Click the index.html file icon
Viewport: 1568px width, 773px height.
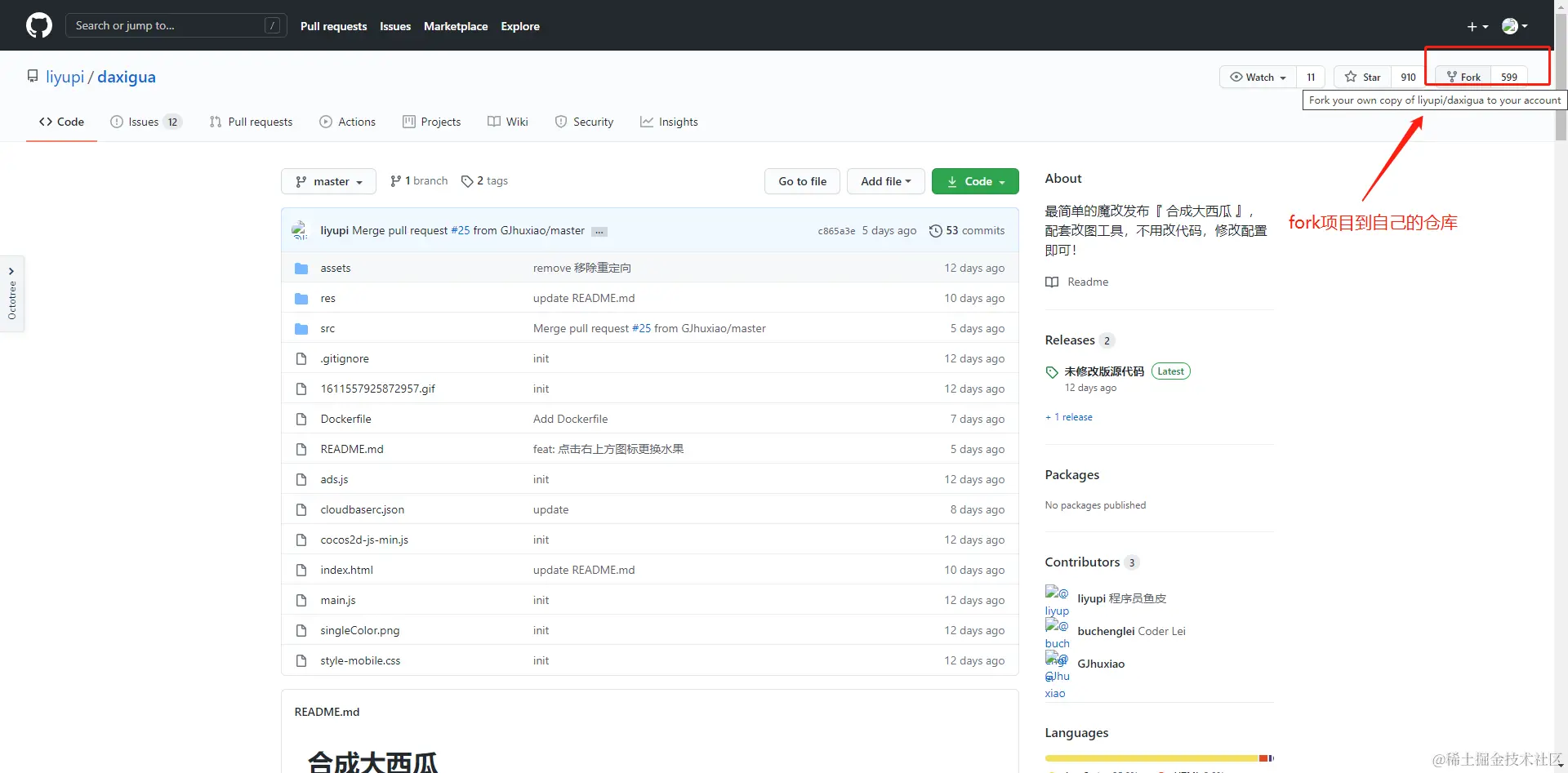pos(301,570)
